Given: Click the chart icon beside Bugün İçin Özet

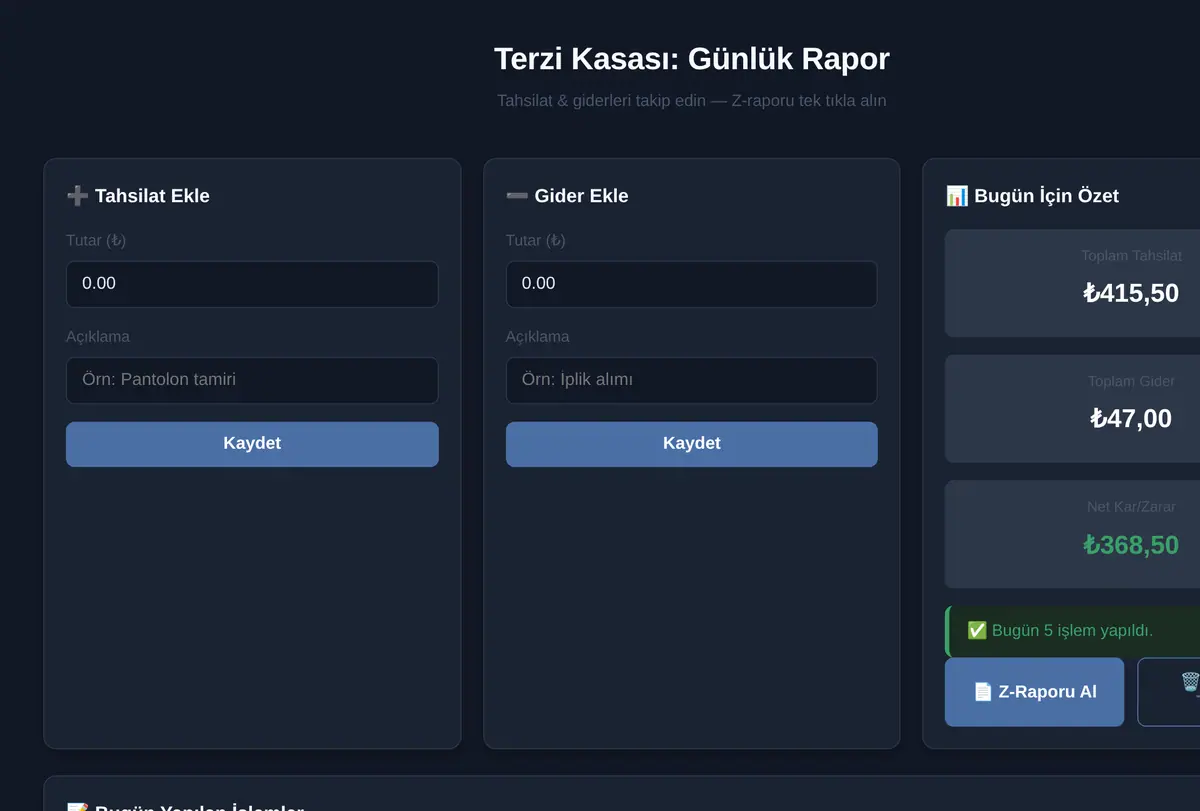Looking at the screenshot, I should 956,196.
